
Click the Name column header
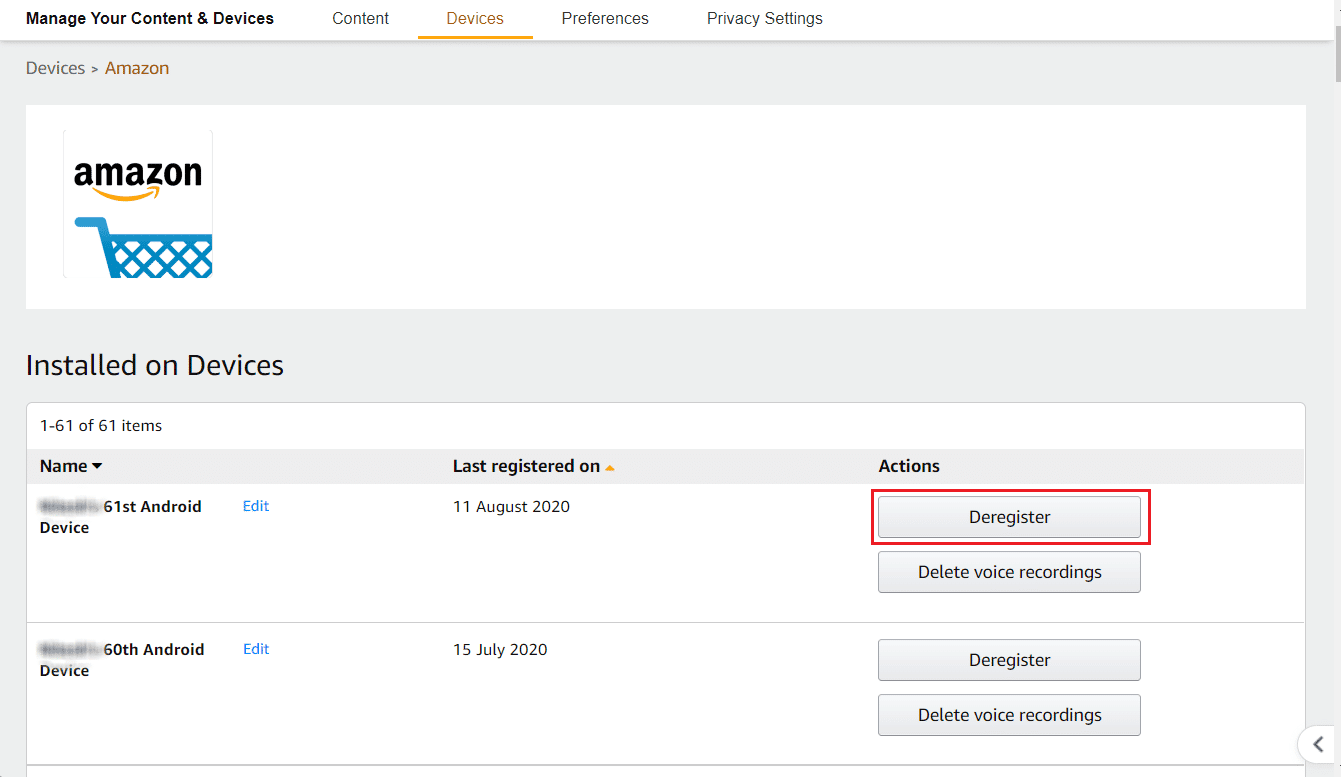click(x=63, y=466)
